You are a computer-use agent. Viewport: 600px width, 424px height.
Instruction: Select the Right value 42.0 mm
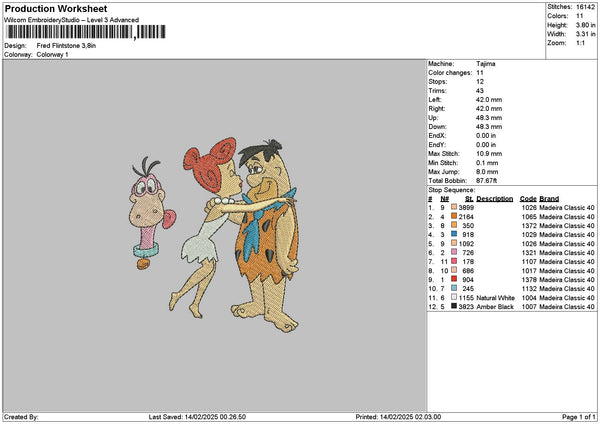point(489,109)
